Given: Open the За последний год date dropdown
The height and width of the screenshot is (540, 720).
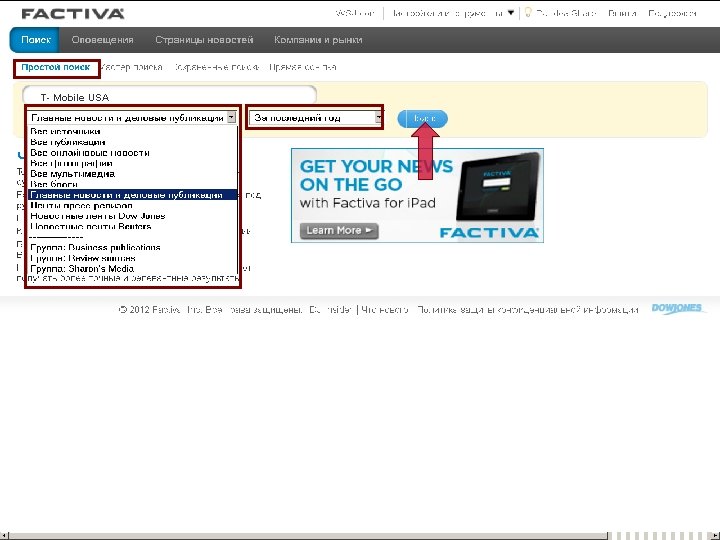Looking at the screenshot, I should [x=315, y=118].
